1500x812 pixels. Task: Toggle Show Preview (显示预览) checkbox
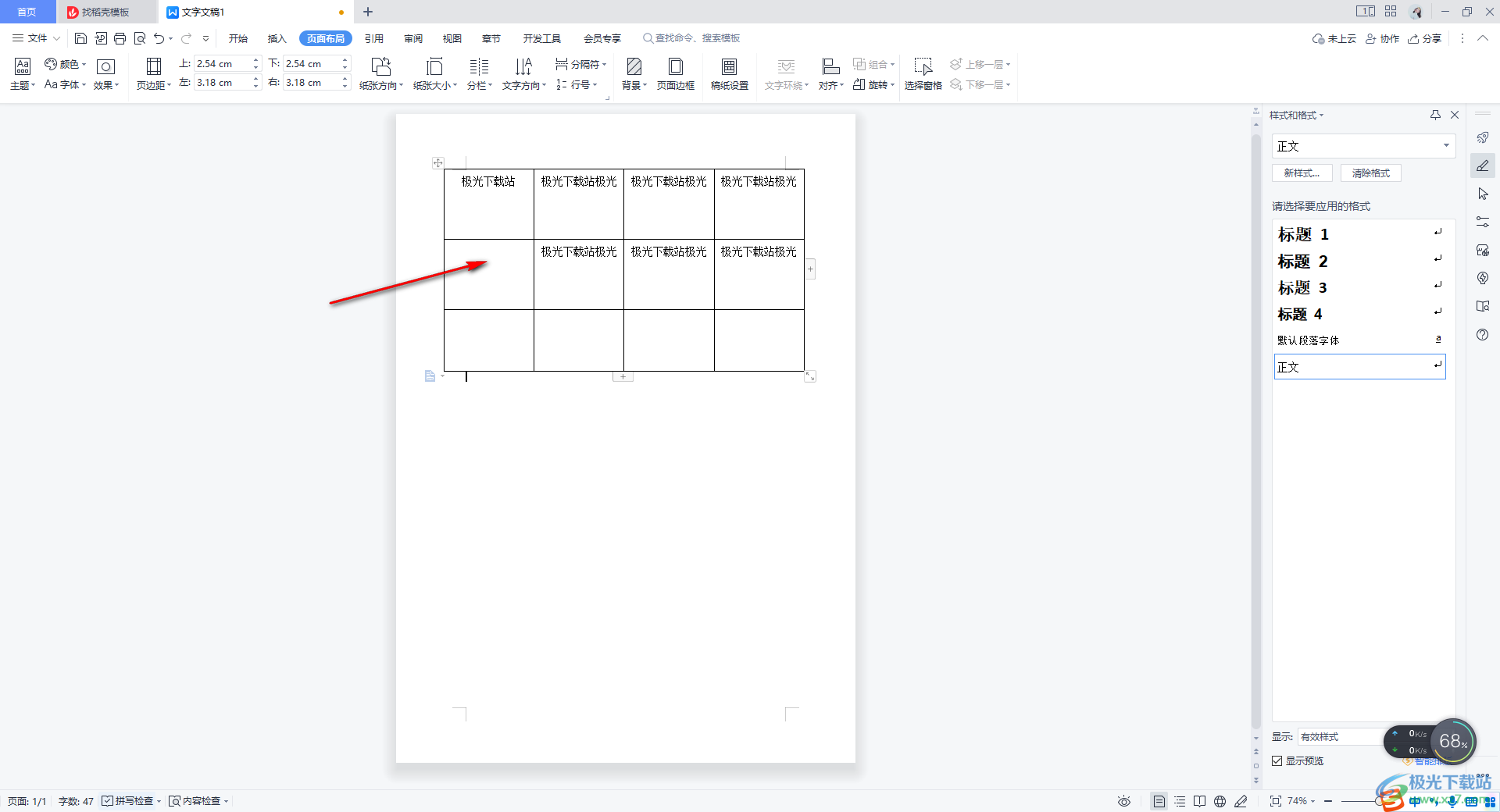pyautogui.click(x=1277, y=760)
